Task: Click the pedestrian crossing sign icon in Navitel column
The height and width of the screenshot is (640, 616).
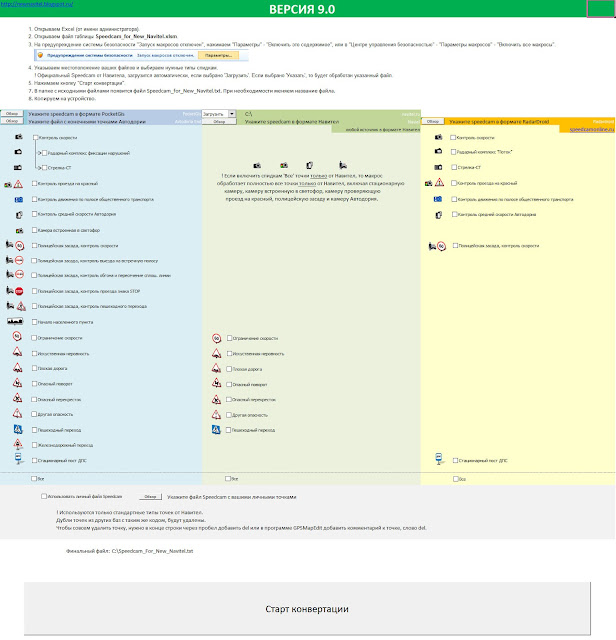Action: coord(216,430)
